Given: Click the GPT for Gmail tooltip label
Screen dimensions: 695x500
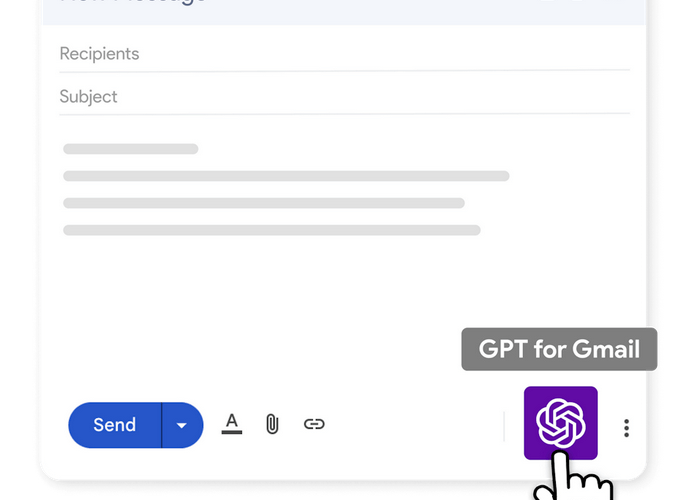Looking at the screenshot, I should 559,349.
